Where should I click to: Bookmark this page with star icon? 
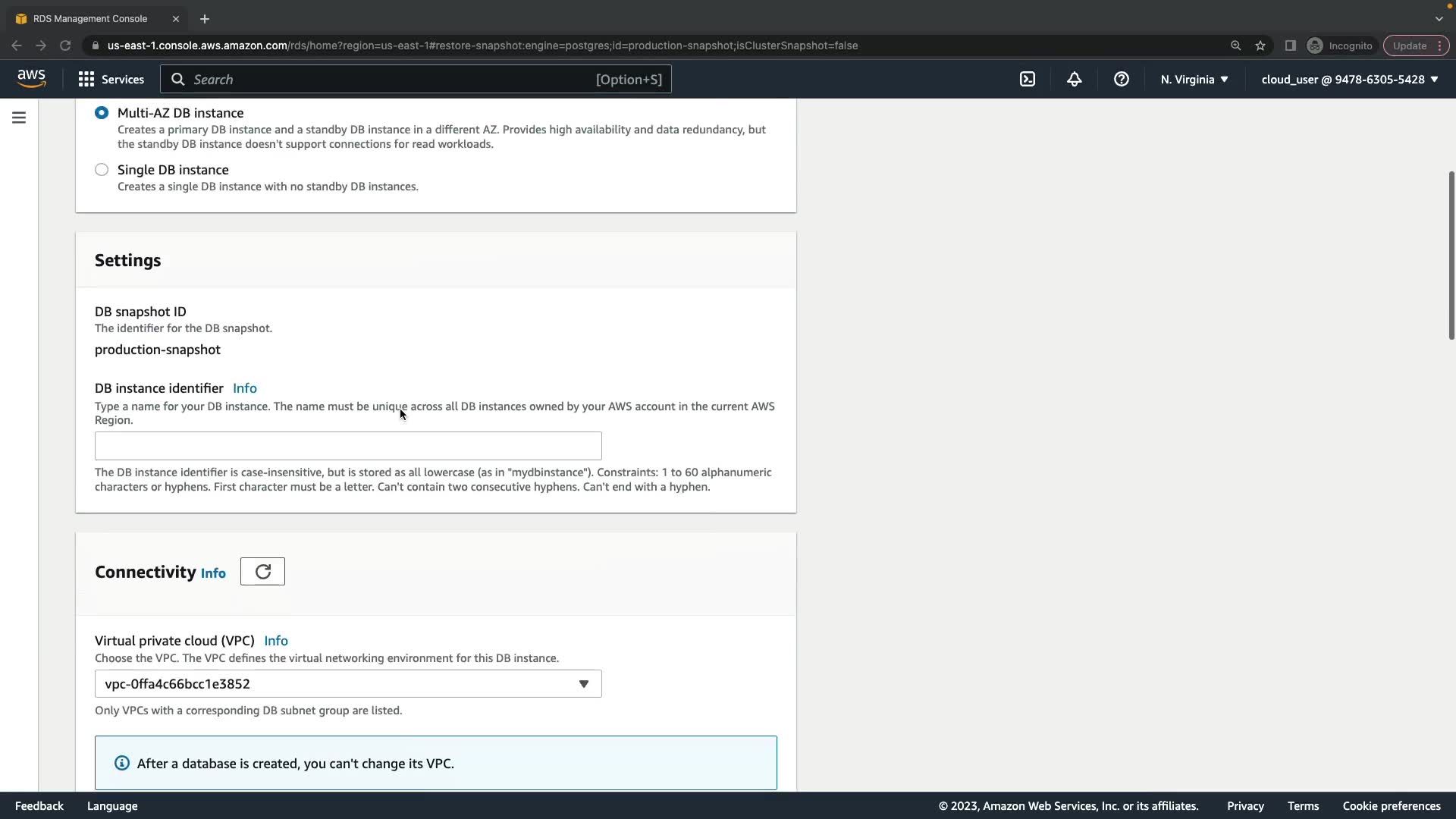pos(1260,45)
